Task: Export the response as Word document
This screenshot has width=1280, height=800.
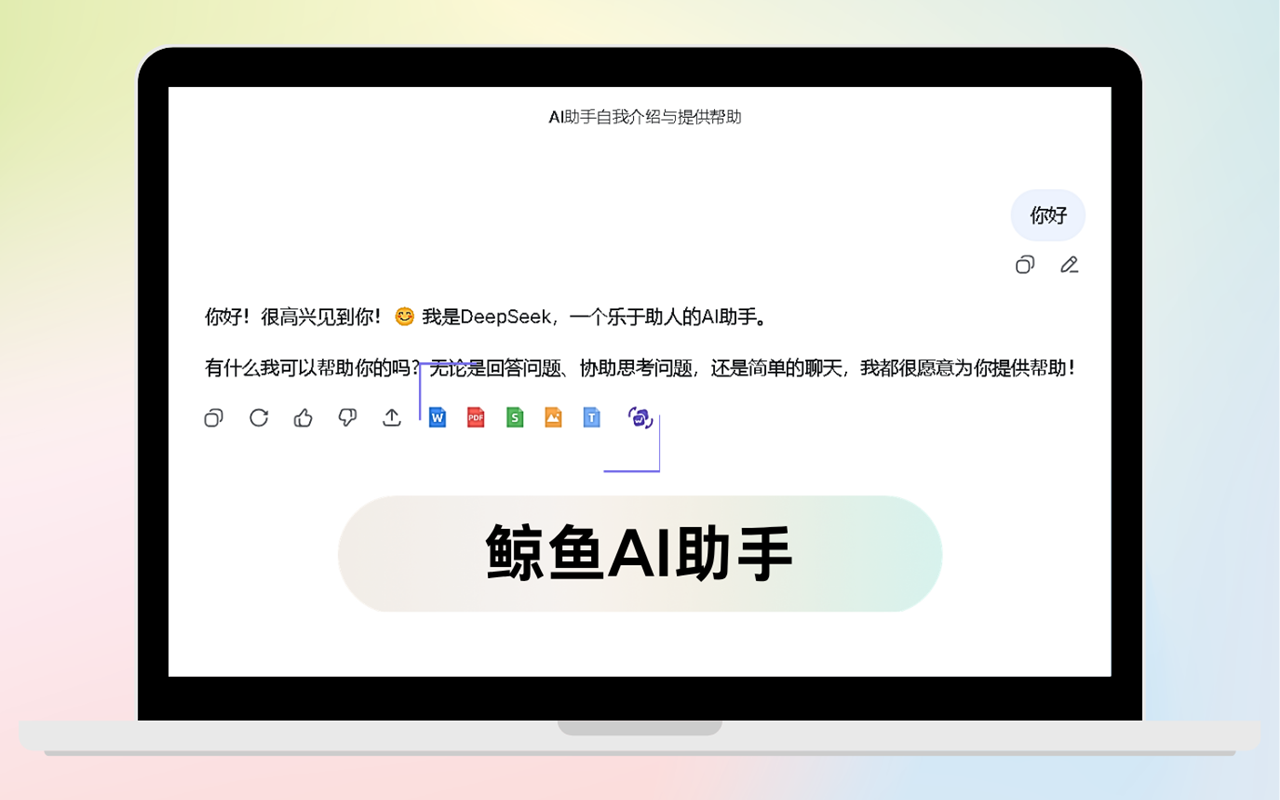Action: point(437,418)
